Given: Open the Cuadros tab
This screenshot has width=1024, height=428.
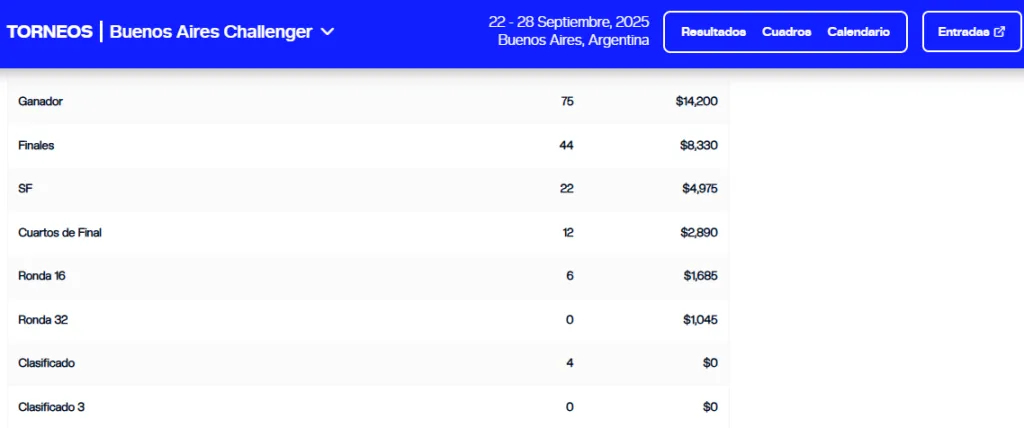Looking at the screenshot, I should click(x=786, y=32).
